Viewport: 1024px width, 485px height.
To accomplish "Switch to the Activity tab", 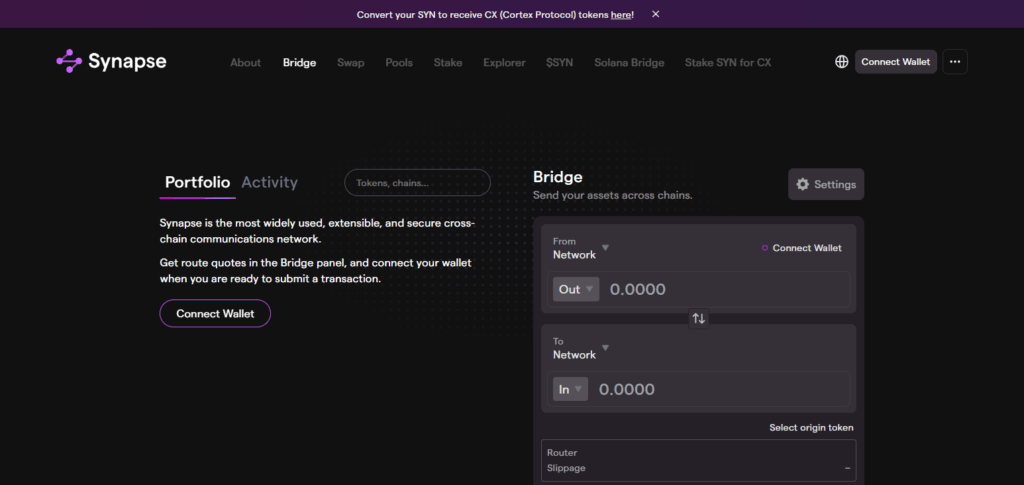I will [270, 183].
